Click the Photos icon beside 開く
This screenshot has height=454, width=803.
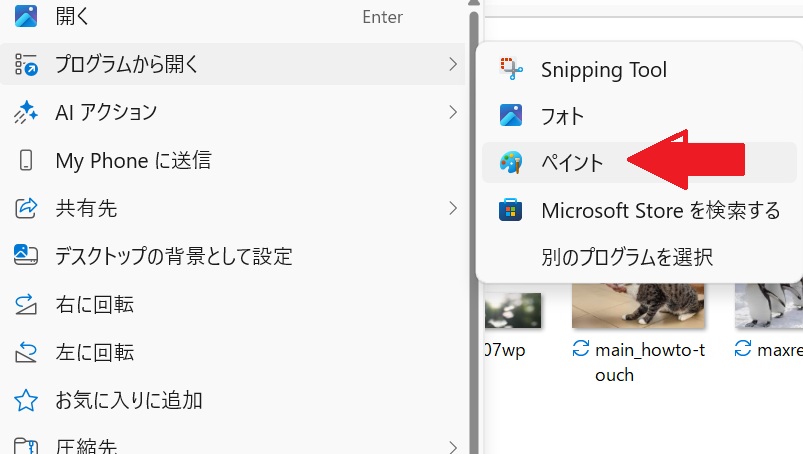coord(26,16)
